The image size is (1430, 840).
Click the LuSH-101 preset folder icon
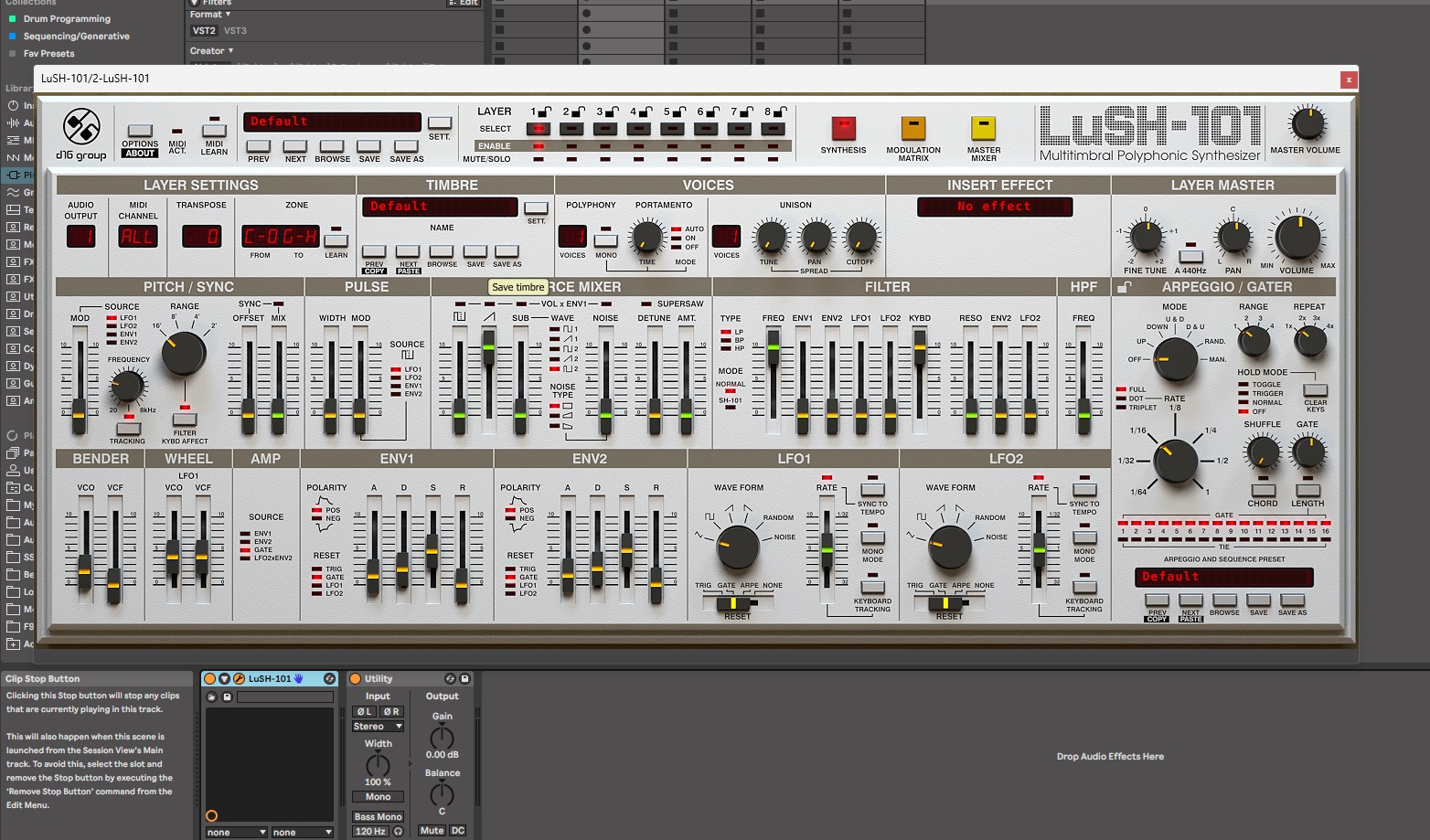point(211,697)
